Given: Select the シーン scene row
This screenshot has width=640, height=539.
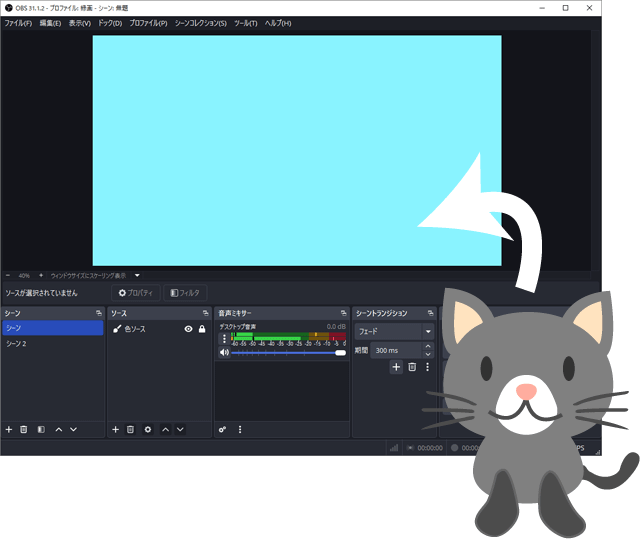Looking at the screenshot, I should tap(52, 328).
